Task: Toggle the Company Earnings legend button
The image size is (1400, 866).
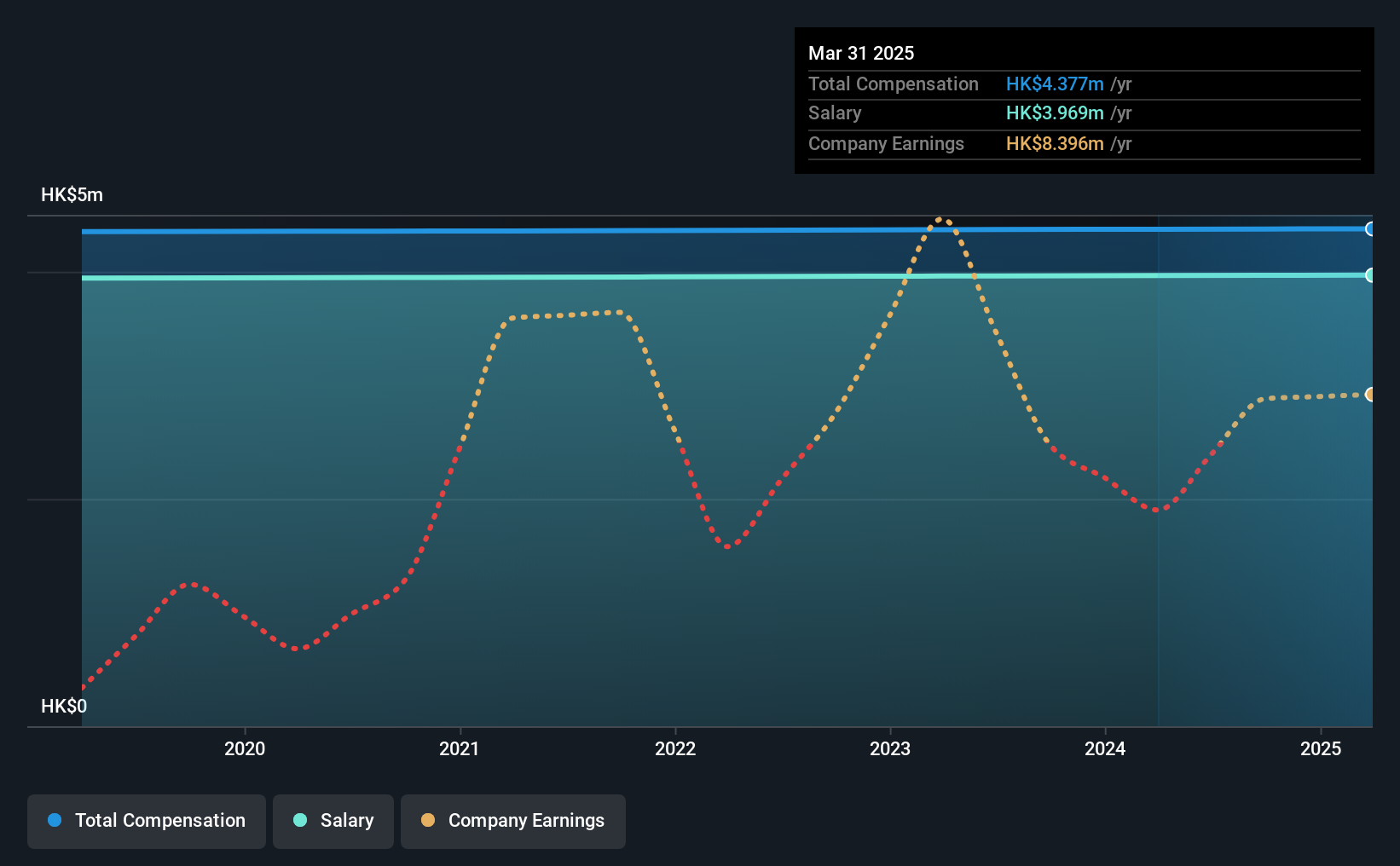Action: pyautogui.click(x=513, y=821)
